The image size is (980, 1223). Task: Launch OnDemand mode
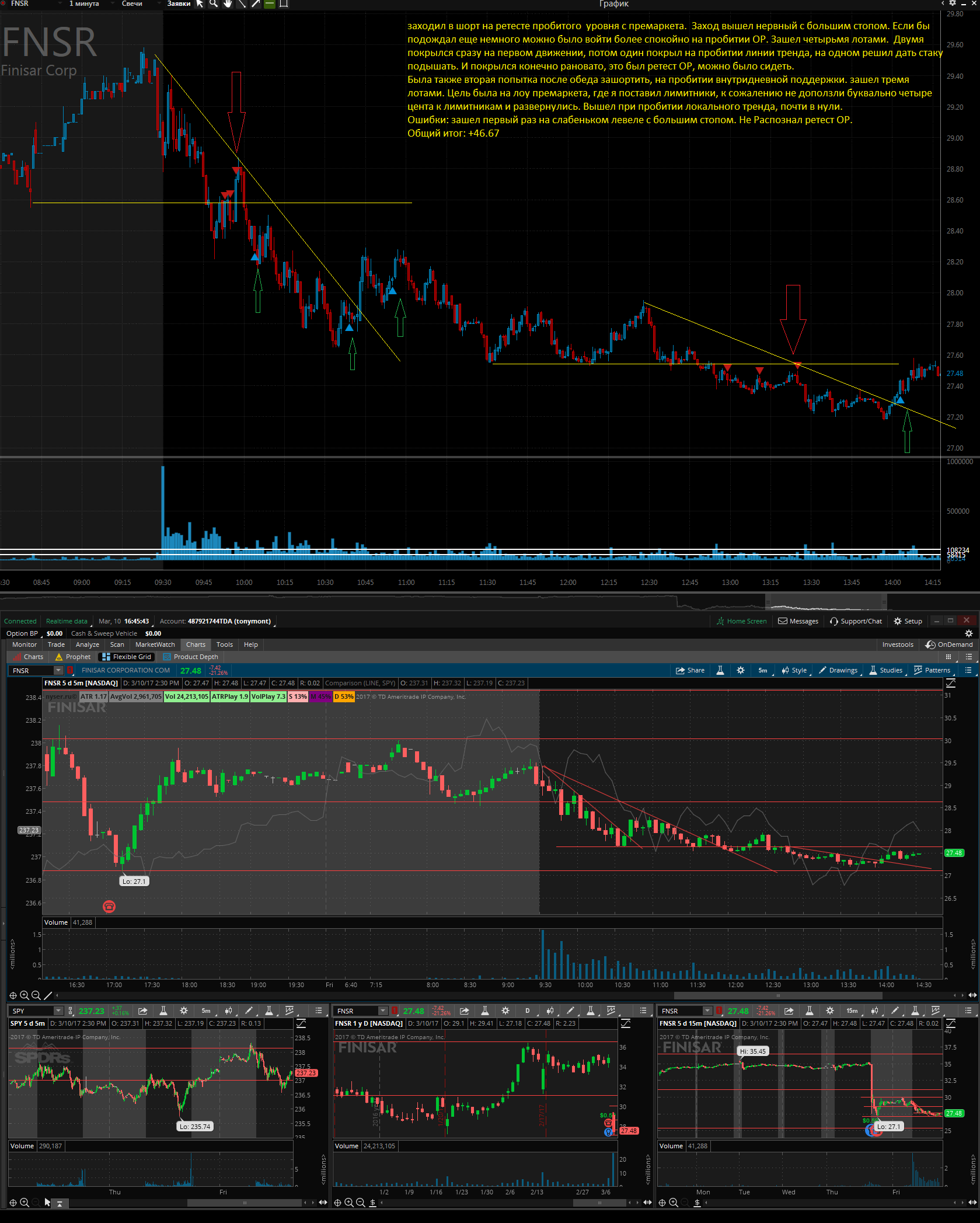[949, 644]
